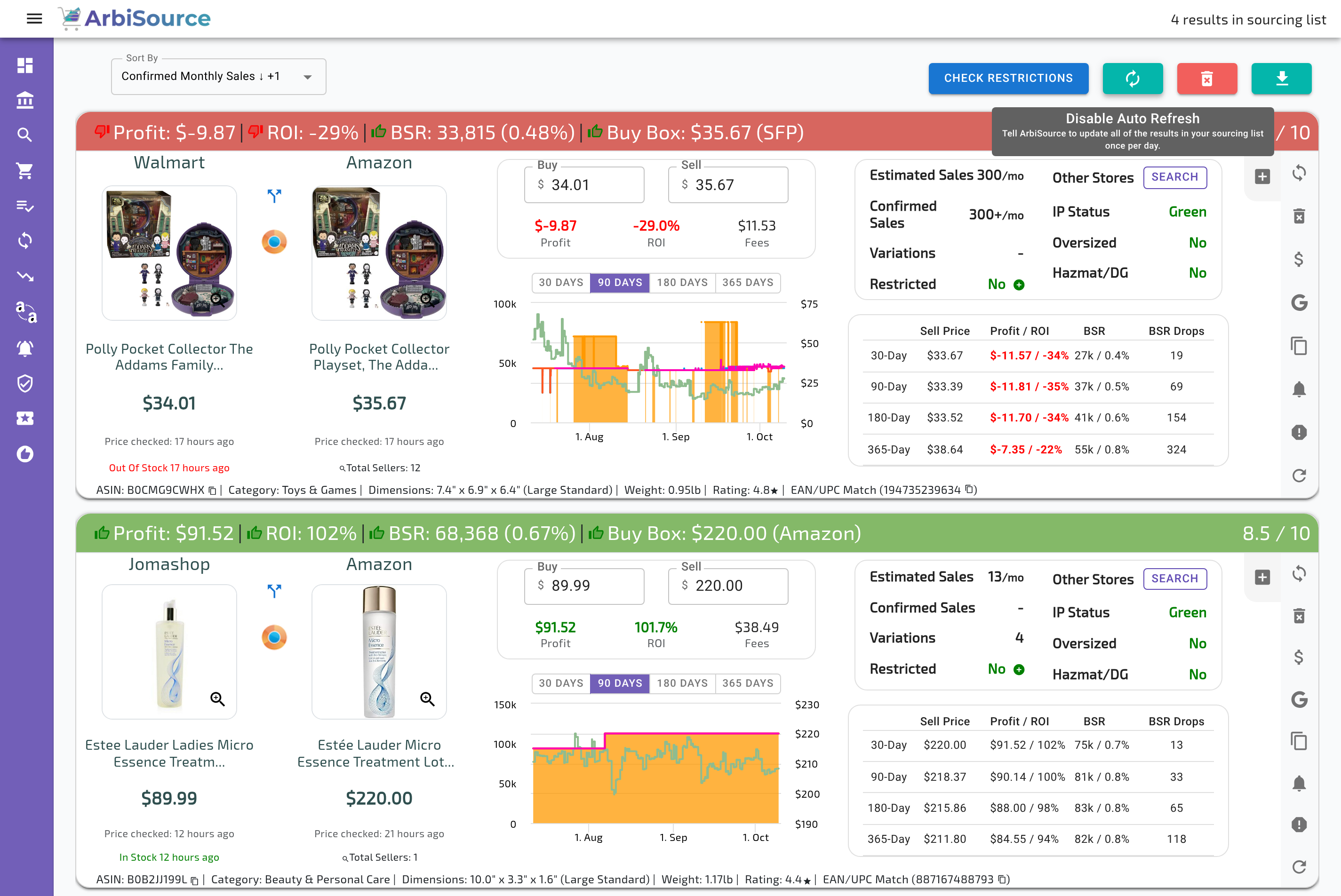Image resolution: width=1341 pixels, height=896 pixels.
Task: Click Total Sellers: 12 link
Action: point(380,468)
